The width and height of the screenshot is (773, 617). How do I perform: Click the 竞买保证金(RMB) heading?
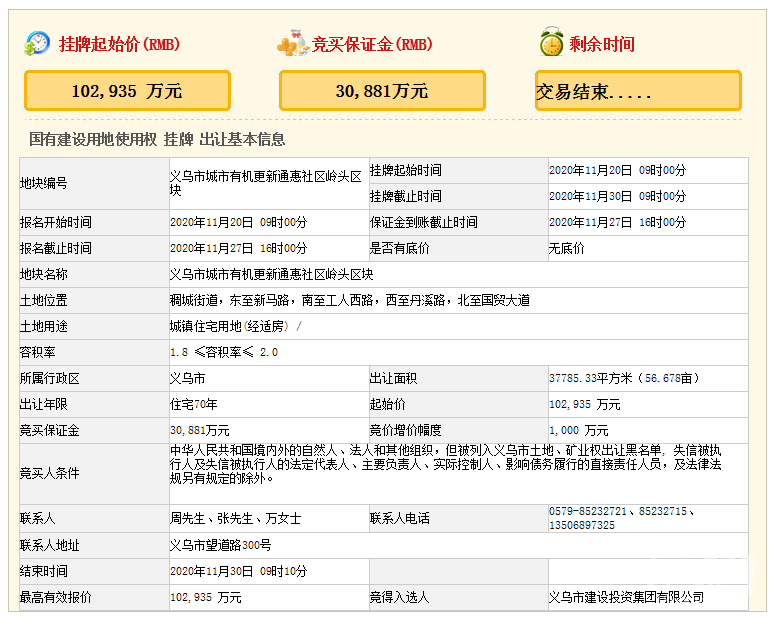pos(372,44)
